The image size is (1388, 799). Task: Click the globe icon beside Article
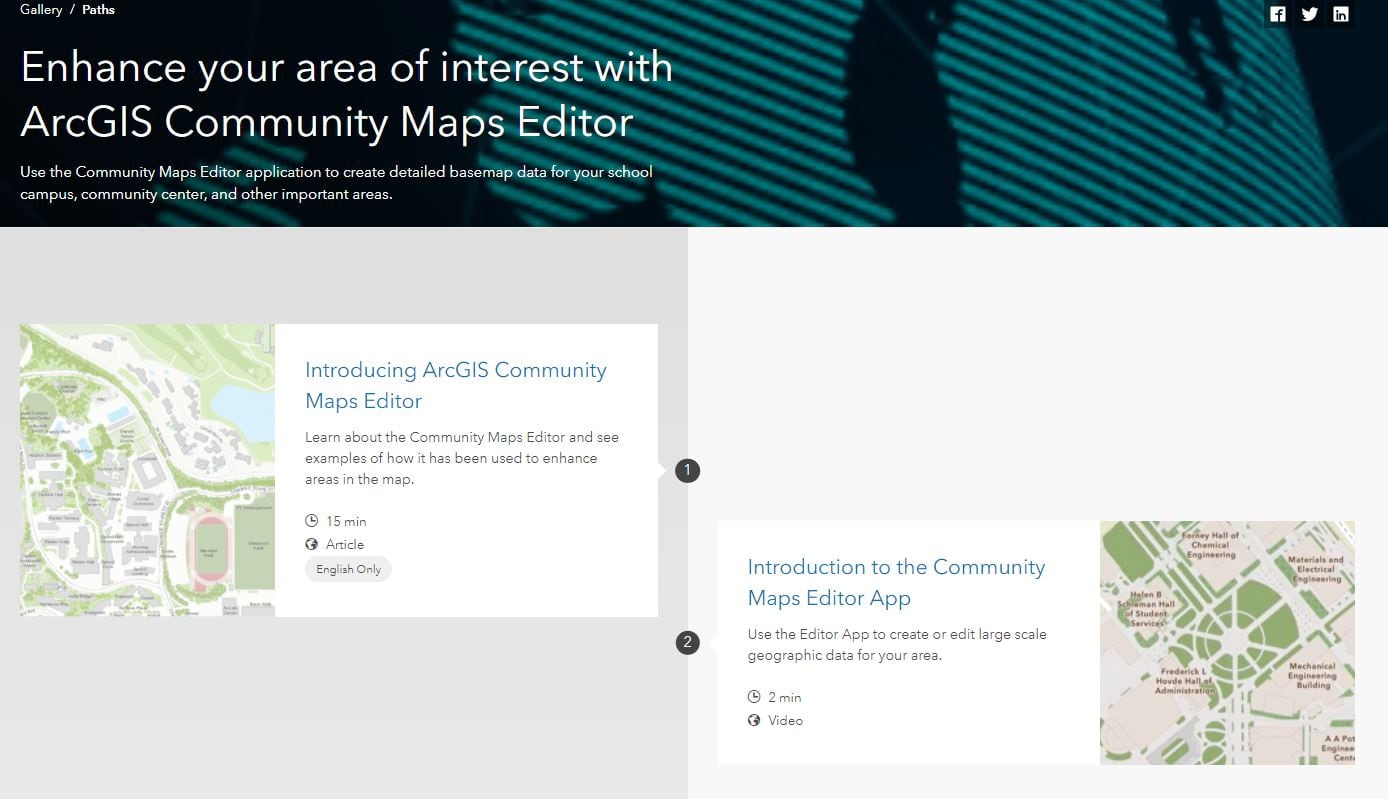click(311, 544)
